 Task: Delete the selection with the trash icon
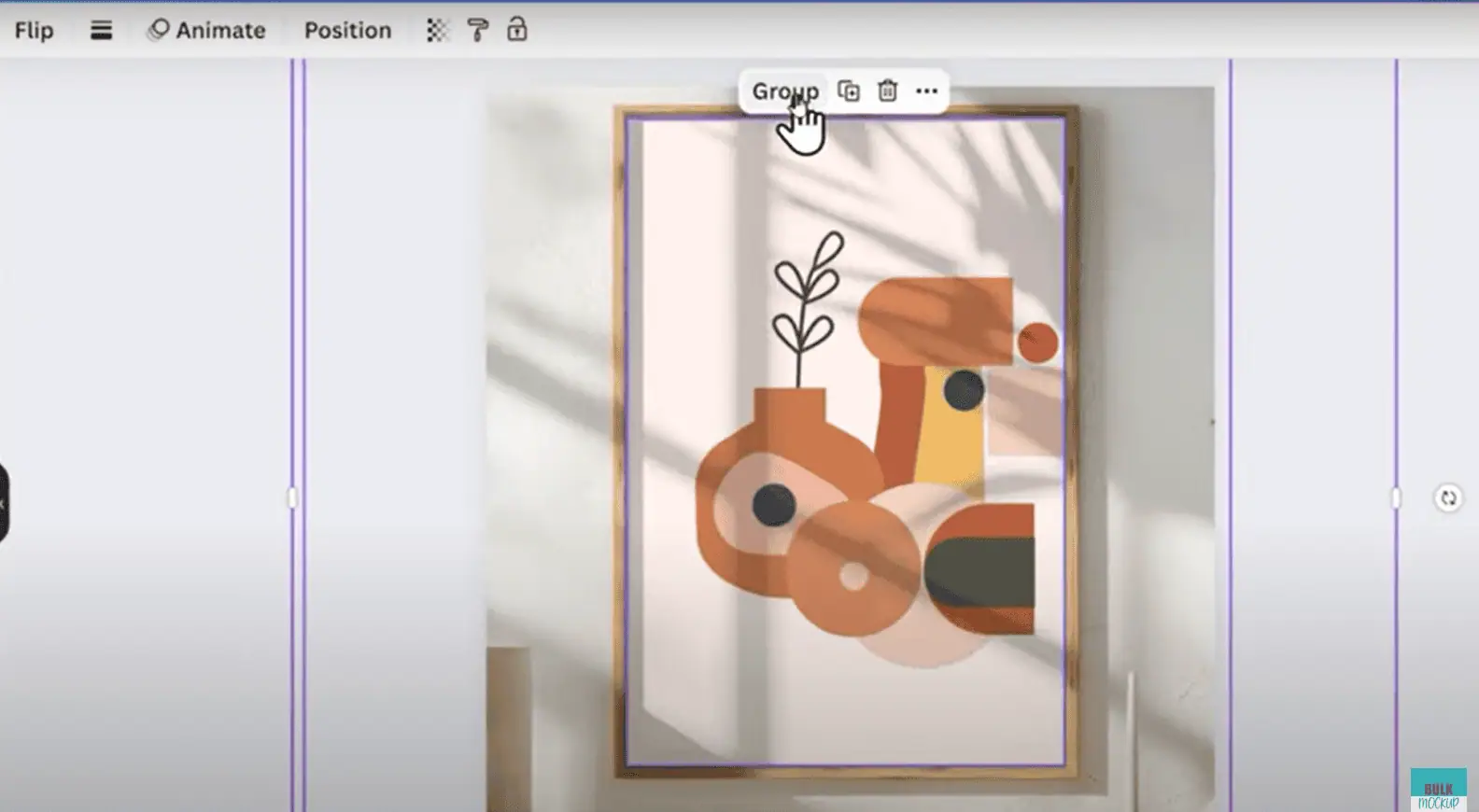coord(887,91)
